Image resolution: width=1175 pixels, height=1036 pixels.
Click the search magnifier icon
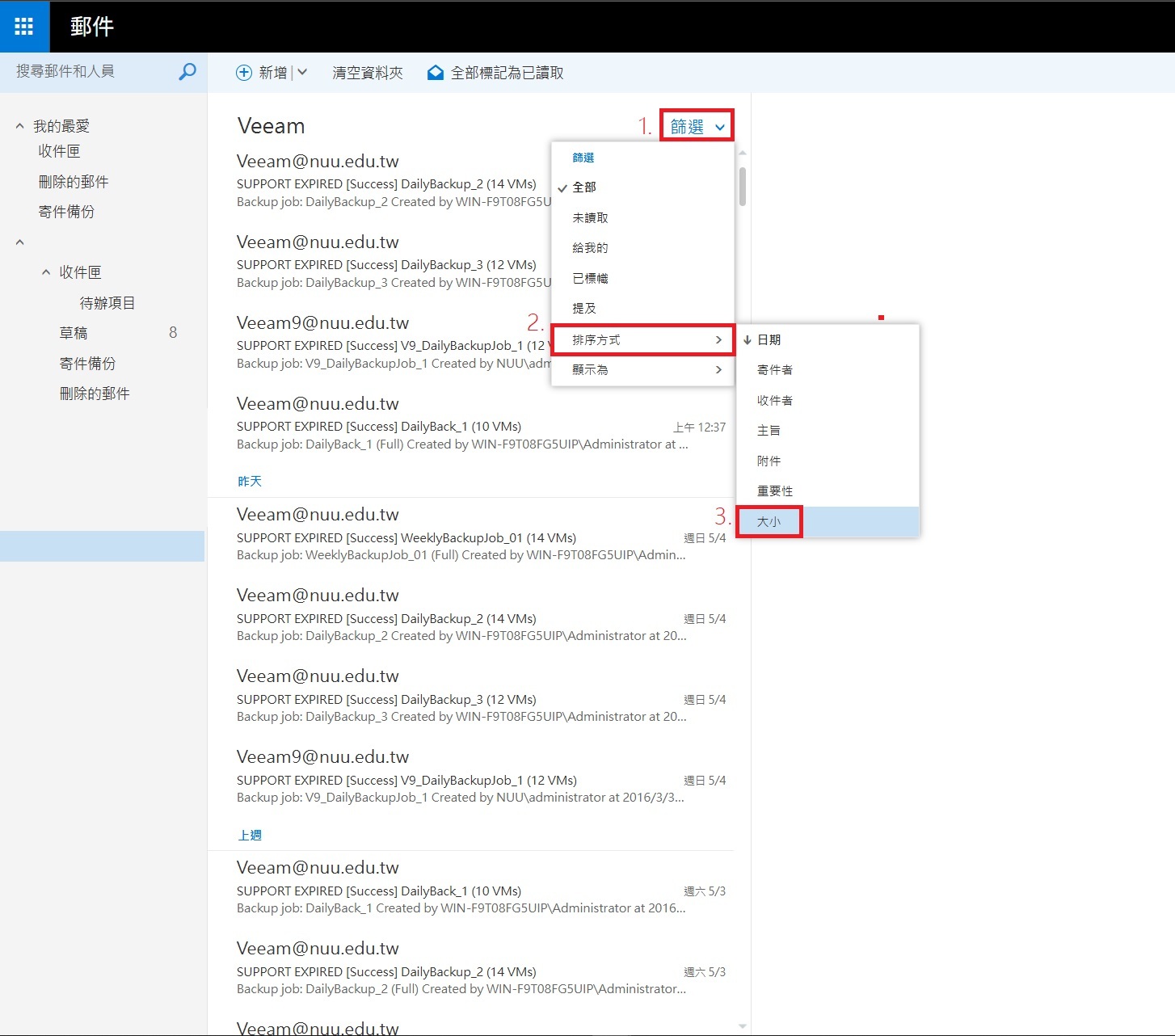(187, 72)
